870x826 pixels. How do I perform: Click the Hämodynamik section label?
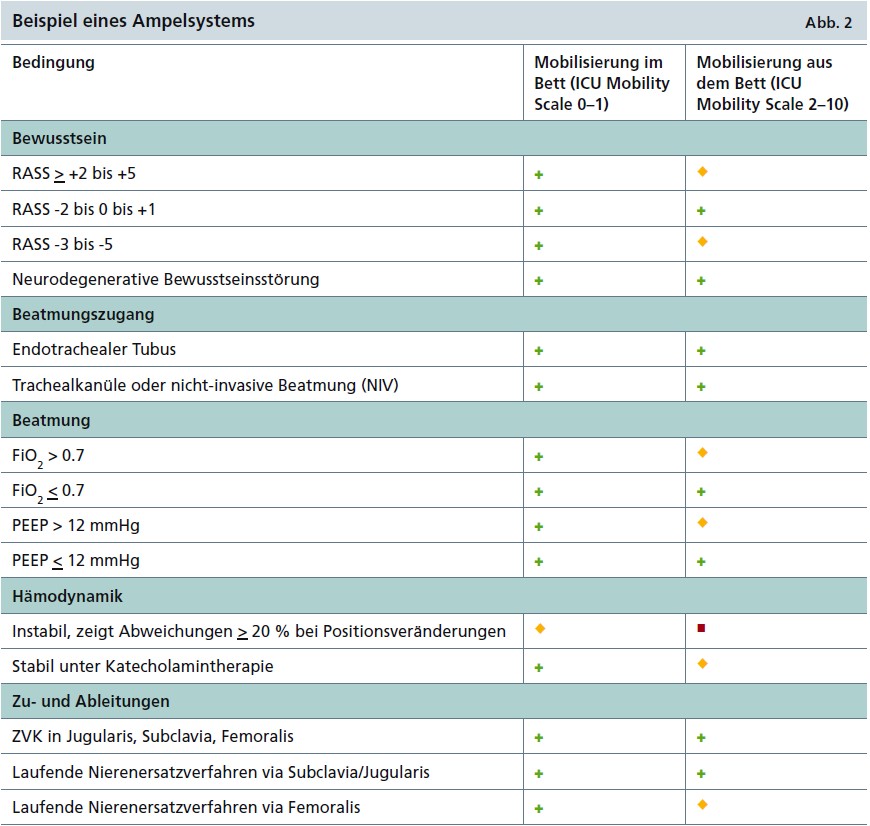60,595
